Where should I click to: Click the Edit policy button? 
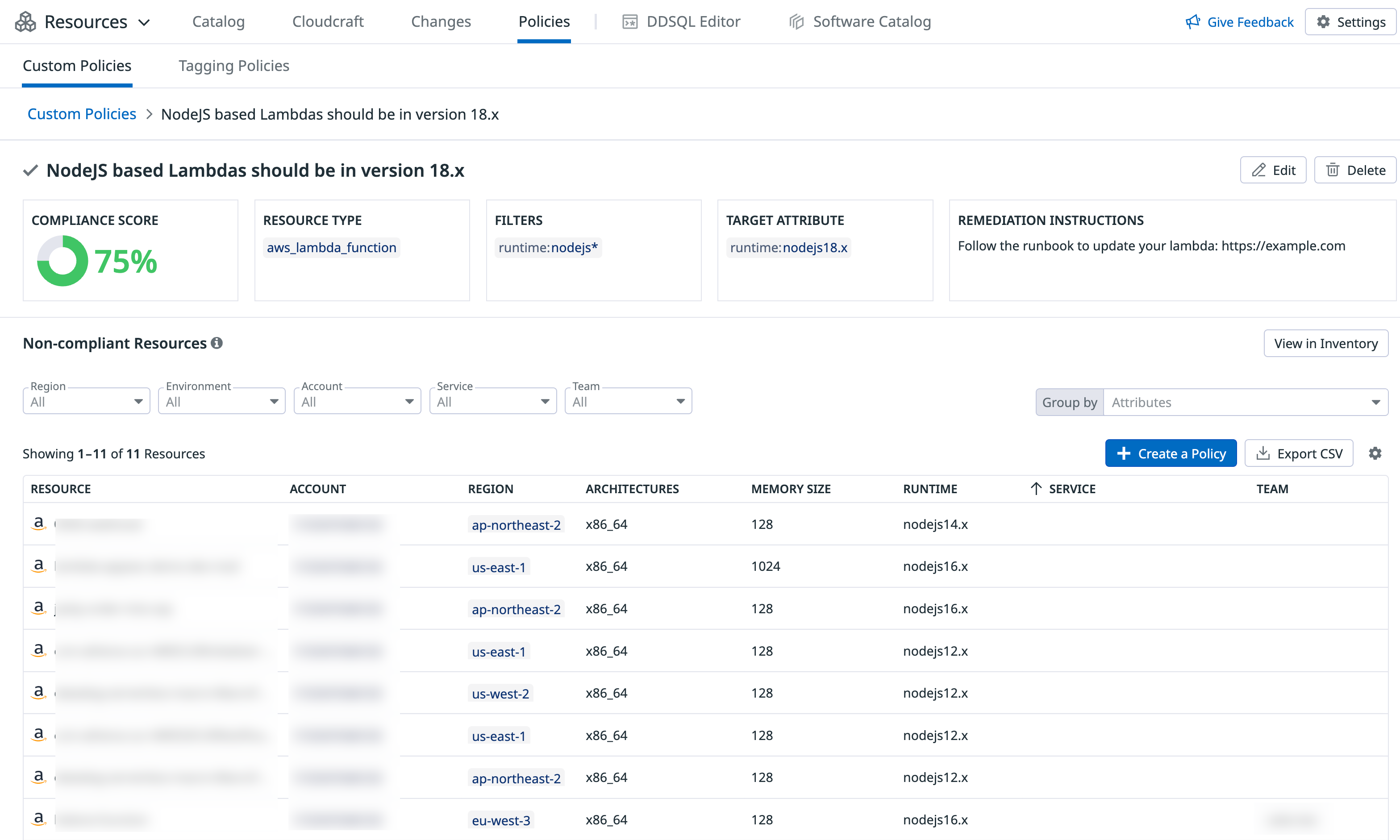[1273, 170]
